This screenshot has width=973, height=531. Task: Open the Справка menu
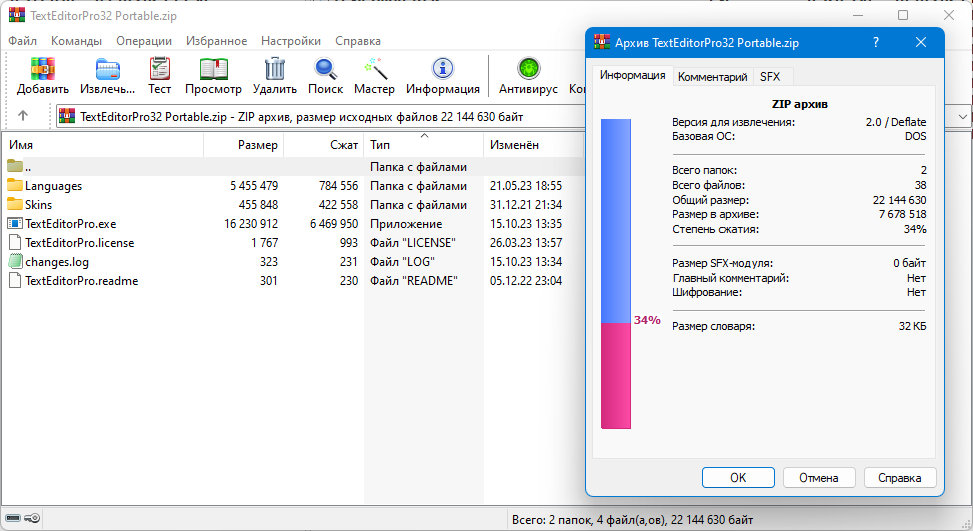358,41
